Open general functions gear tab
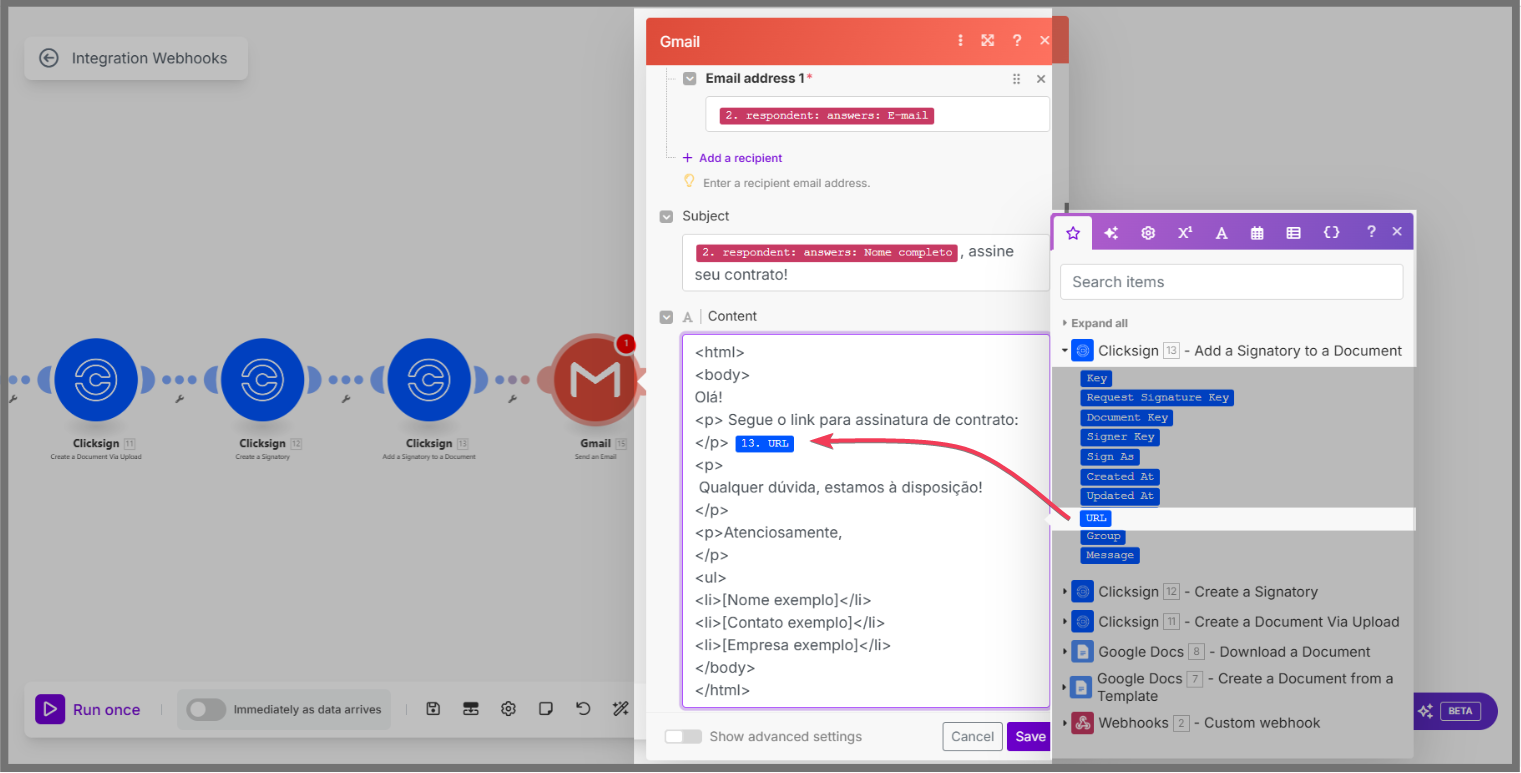The height and width of the screenshot is (773, 1521). click(x=1148, y=233)
